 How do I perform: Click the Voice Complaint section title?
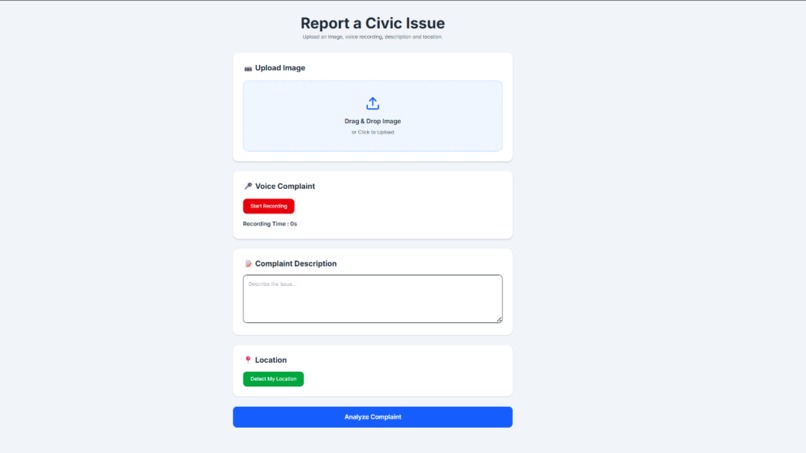tap(285, 186)
